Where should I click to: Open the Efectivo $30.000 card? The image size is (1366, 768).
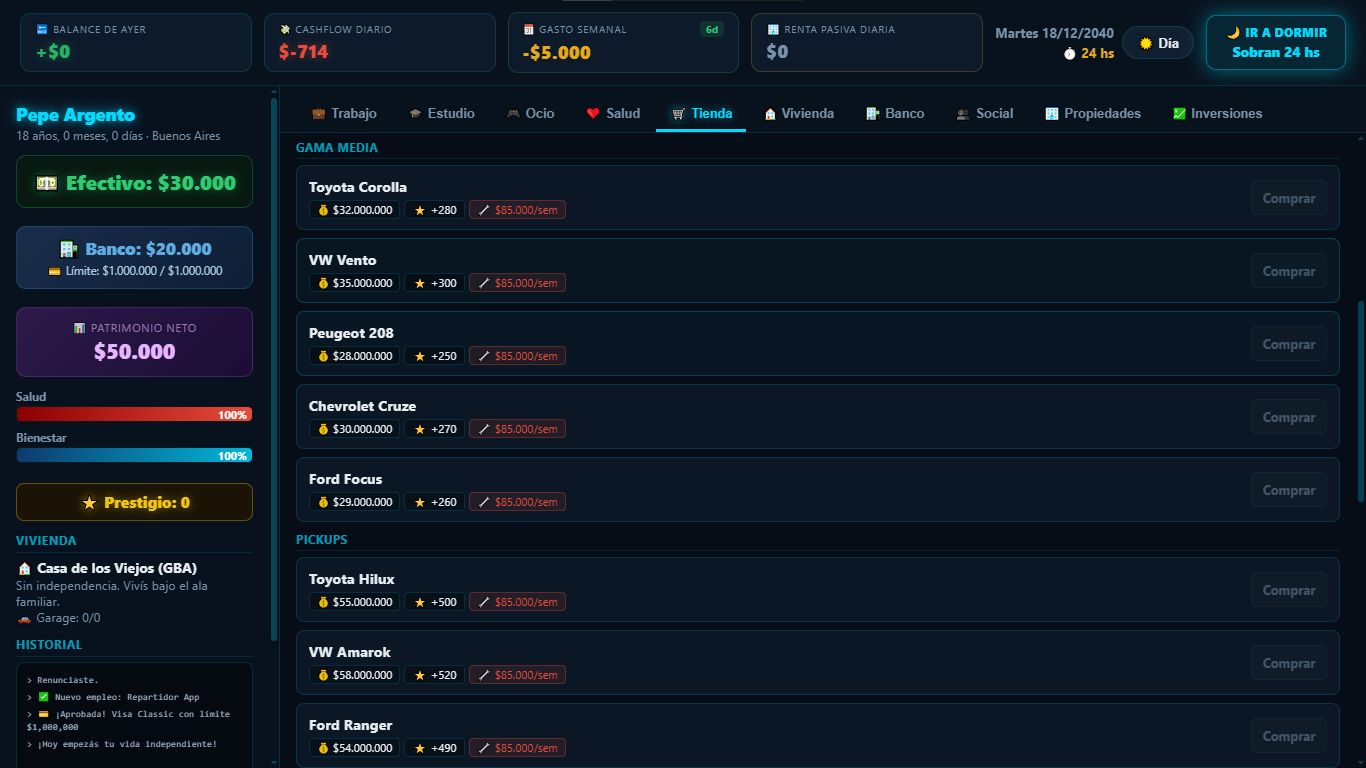pyautogui.click(x=134, y=182)
